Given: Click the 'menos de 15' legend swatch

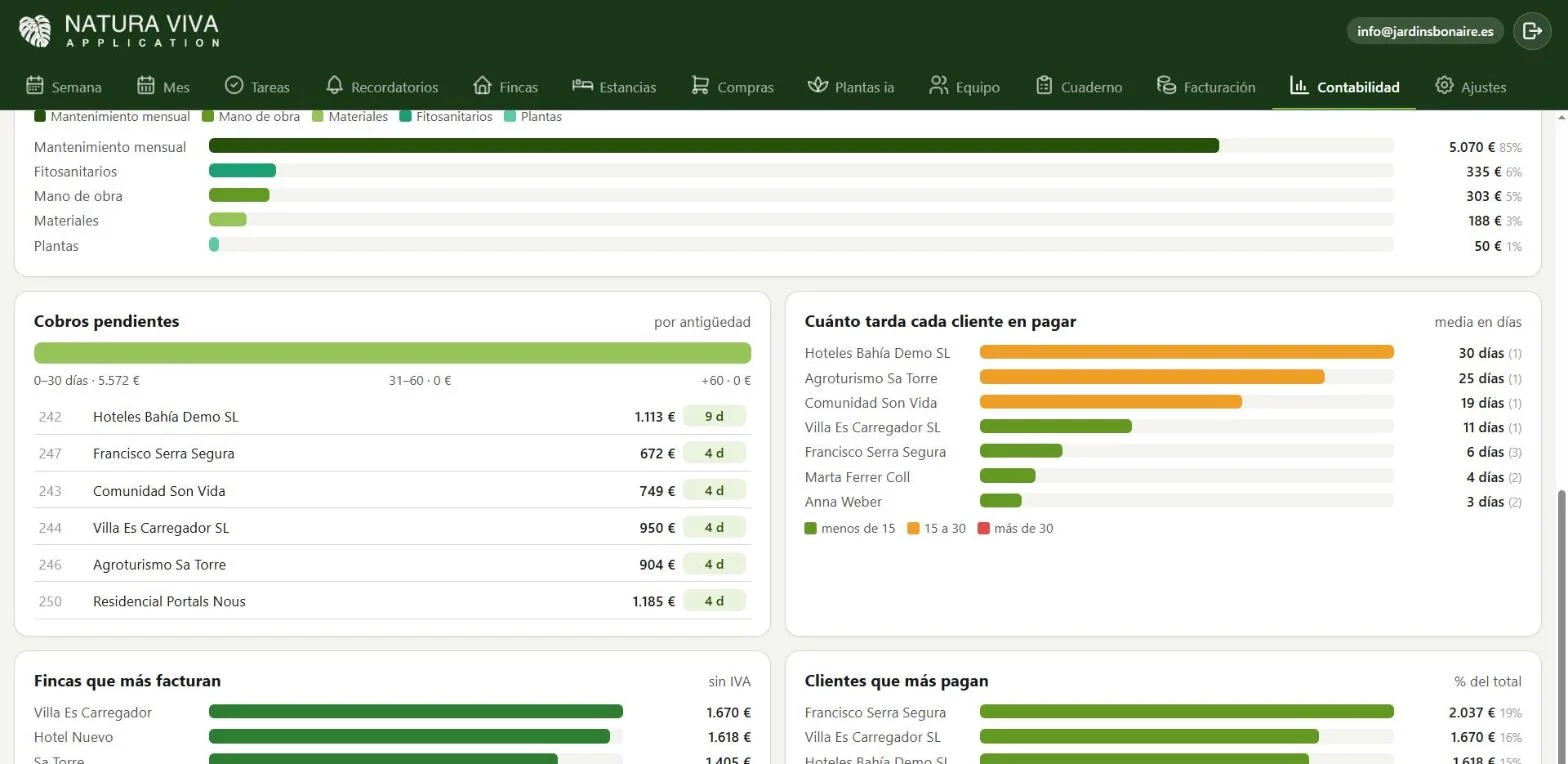Looking at the screenshot, I should tap(811, 528).
